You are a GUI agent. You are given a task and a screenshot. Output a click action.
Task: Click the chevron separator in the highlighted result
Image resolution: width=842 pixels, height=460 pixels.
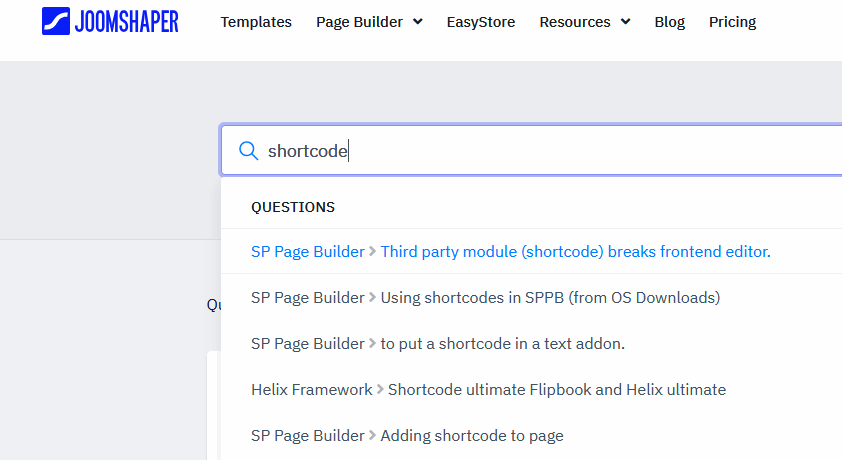(373, 252)
